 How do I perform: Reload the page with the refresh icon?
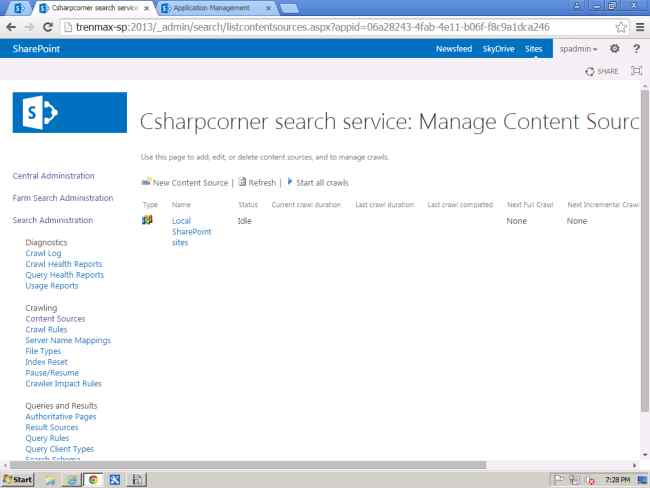pos(48,27)
